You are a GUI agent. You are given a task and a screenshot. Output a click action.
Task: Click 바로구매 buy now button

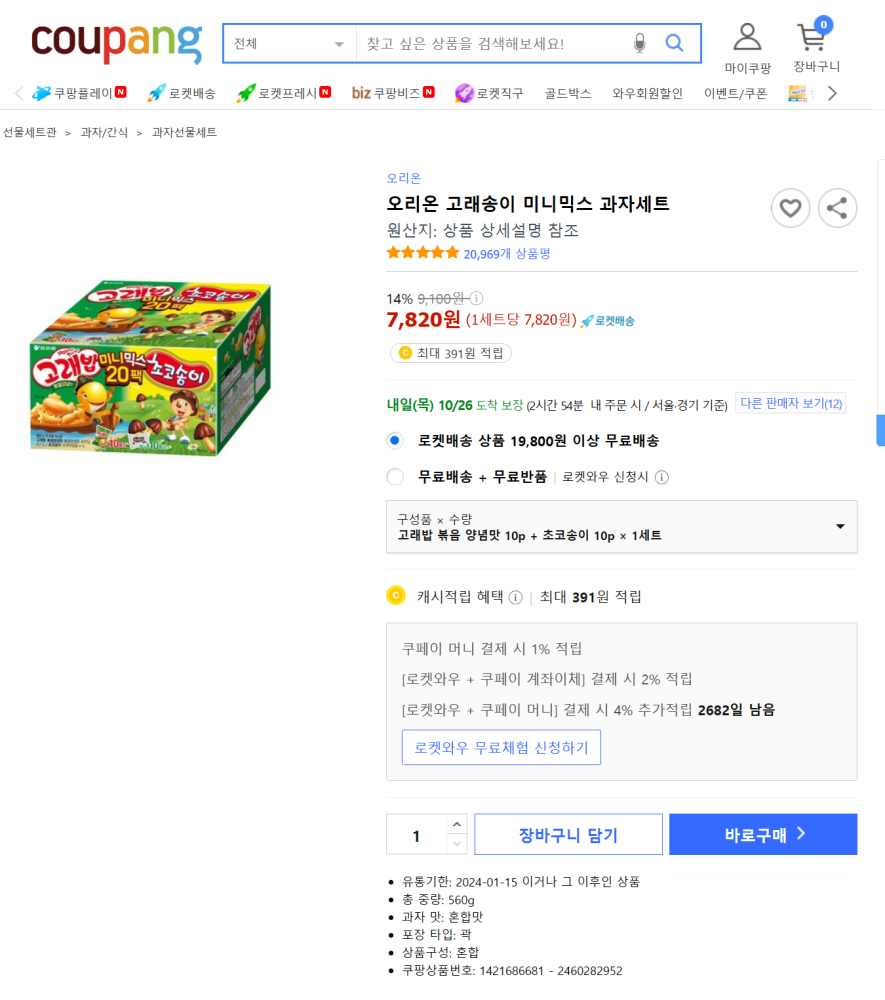763,835
